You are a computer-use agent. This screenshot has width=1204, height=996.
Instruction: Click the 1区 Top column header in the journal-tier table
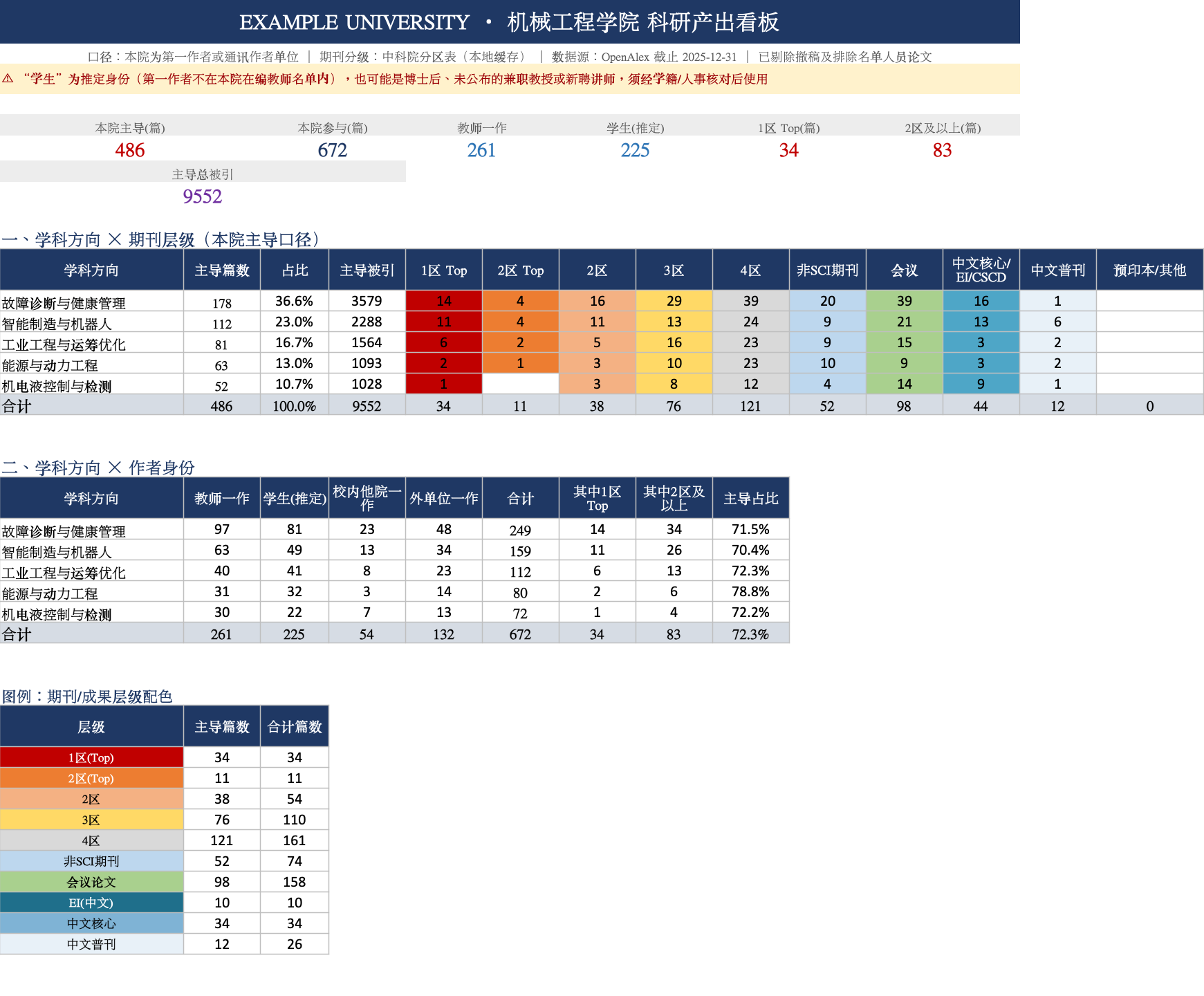[x=444, y=270]
